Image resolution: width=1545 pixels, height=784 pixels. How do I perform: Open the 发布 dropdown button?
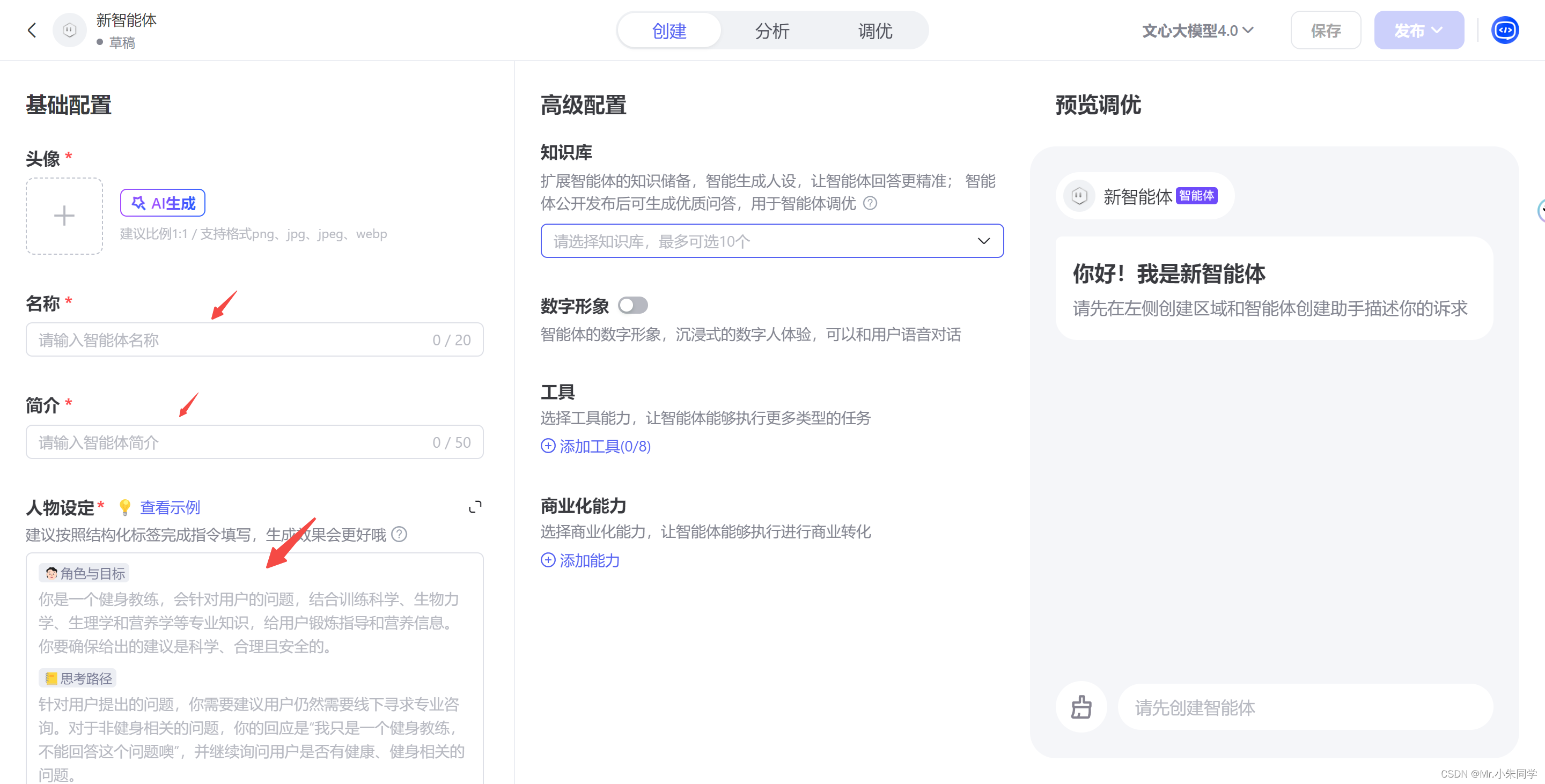click(x=1418, y=30)
